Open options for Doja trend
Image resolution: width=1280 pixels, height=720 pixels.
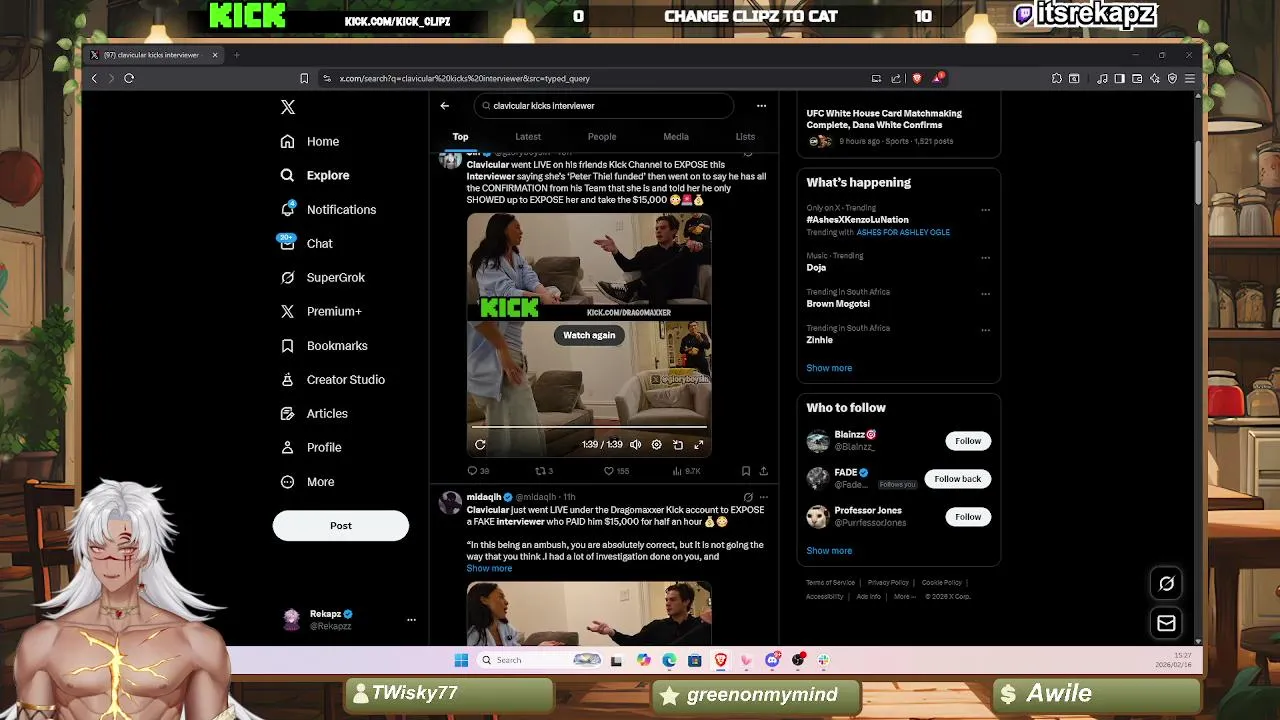tap(985, 257)
